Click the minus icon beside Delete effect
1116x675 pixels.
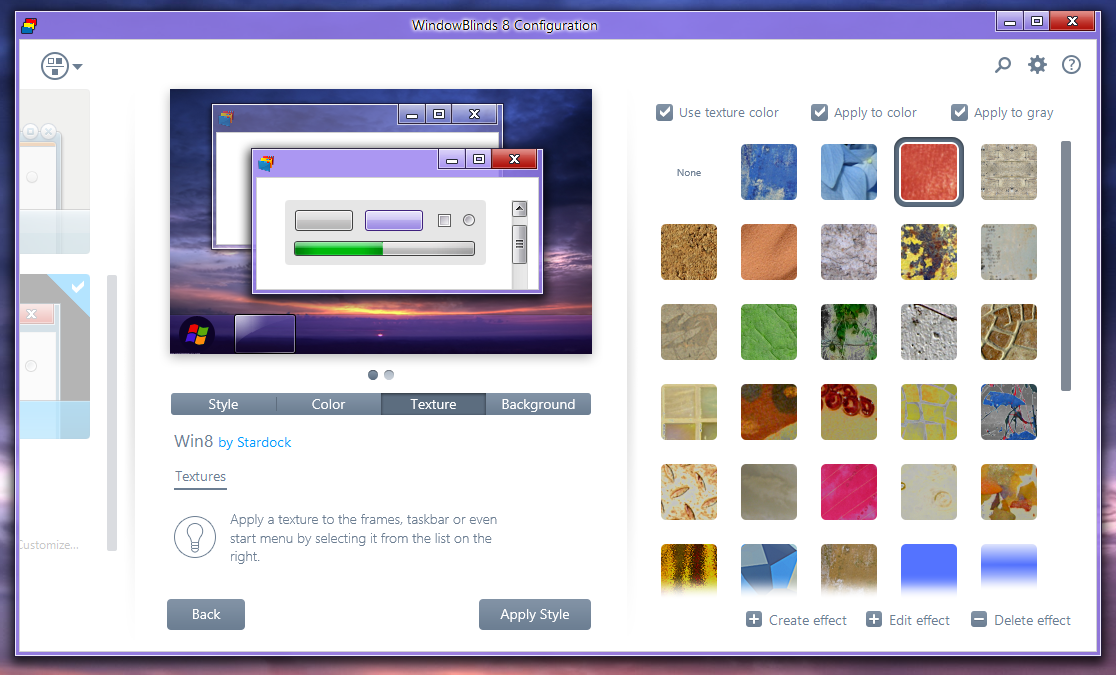point(979,619)
